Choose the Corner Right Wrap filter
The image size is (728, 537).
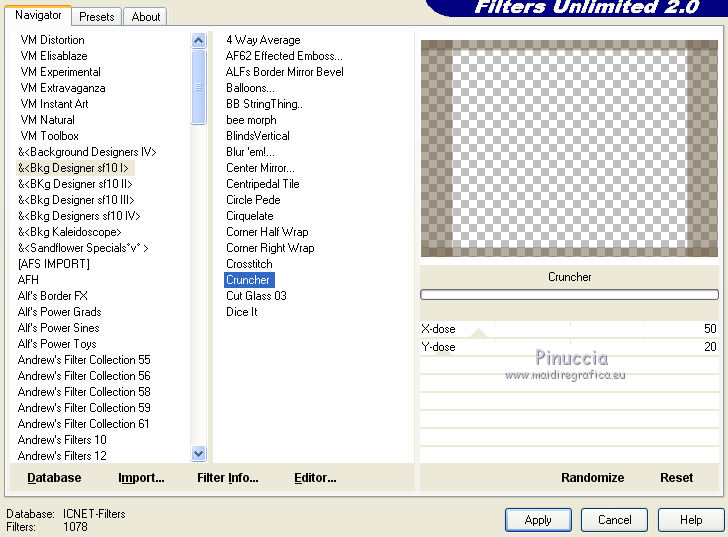(x=270, y=248)
